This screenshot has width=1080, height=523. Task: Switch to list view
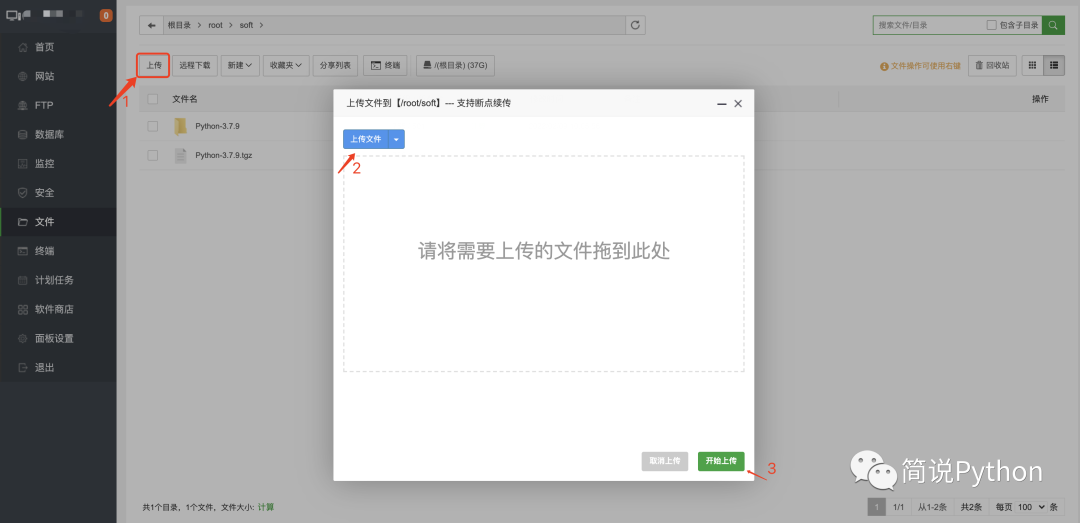coord(1054,65)
